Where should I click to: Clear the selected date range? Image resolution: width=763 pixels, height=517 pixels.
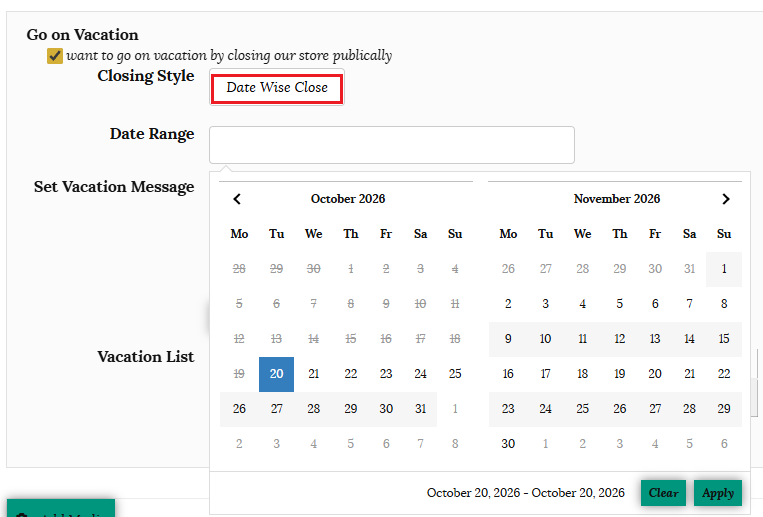[x=663, y=493]
